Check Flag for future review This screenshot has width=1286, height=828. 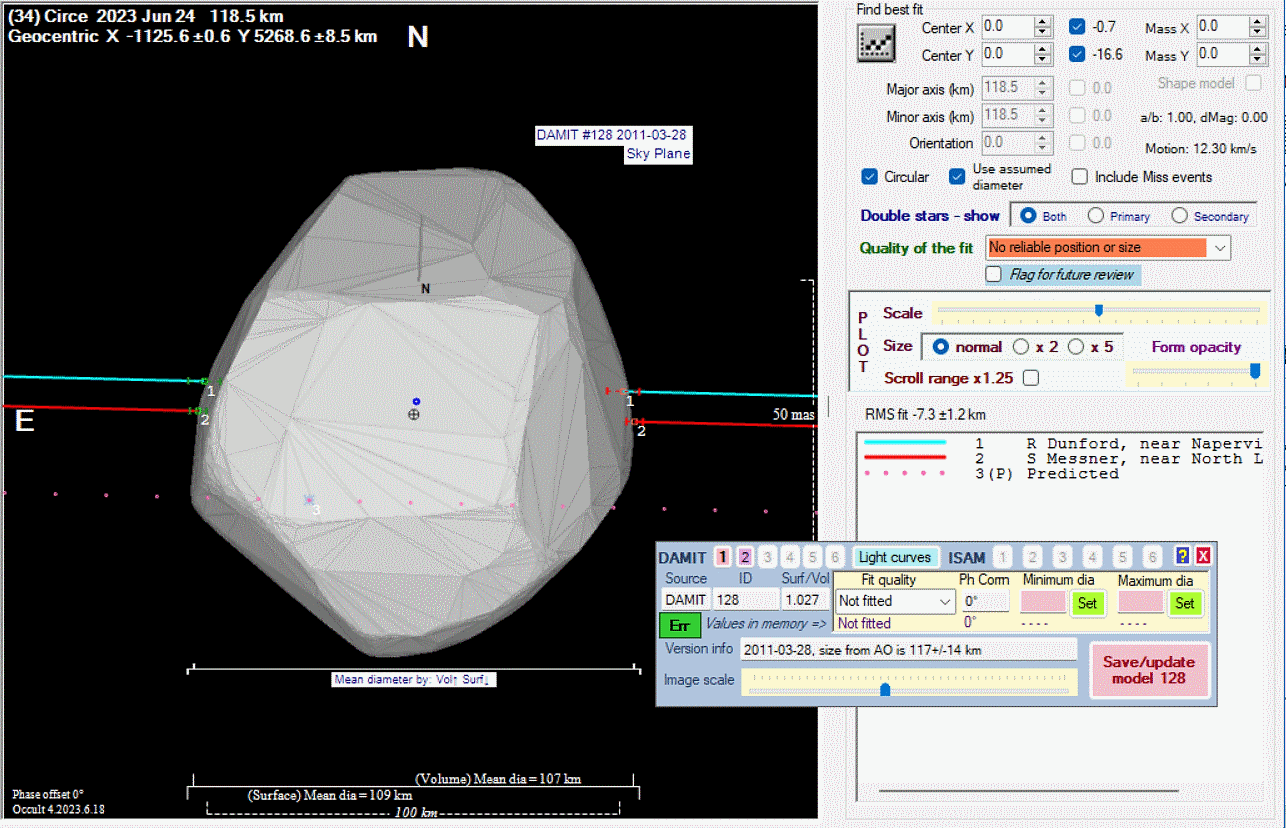(x=994, y=274)
